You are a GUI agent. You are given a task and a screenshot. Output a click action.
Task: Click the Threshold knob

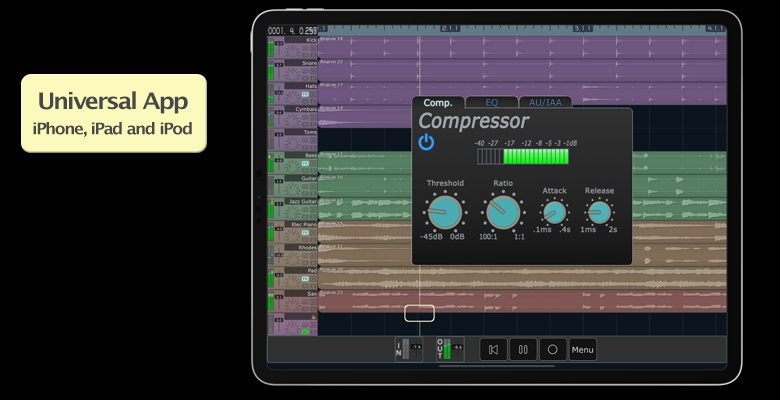(445, 213)
